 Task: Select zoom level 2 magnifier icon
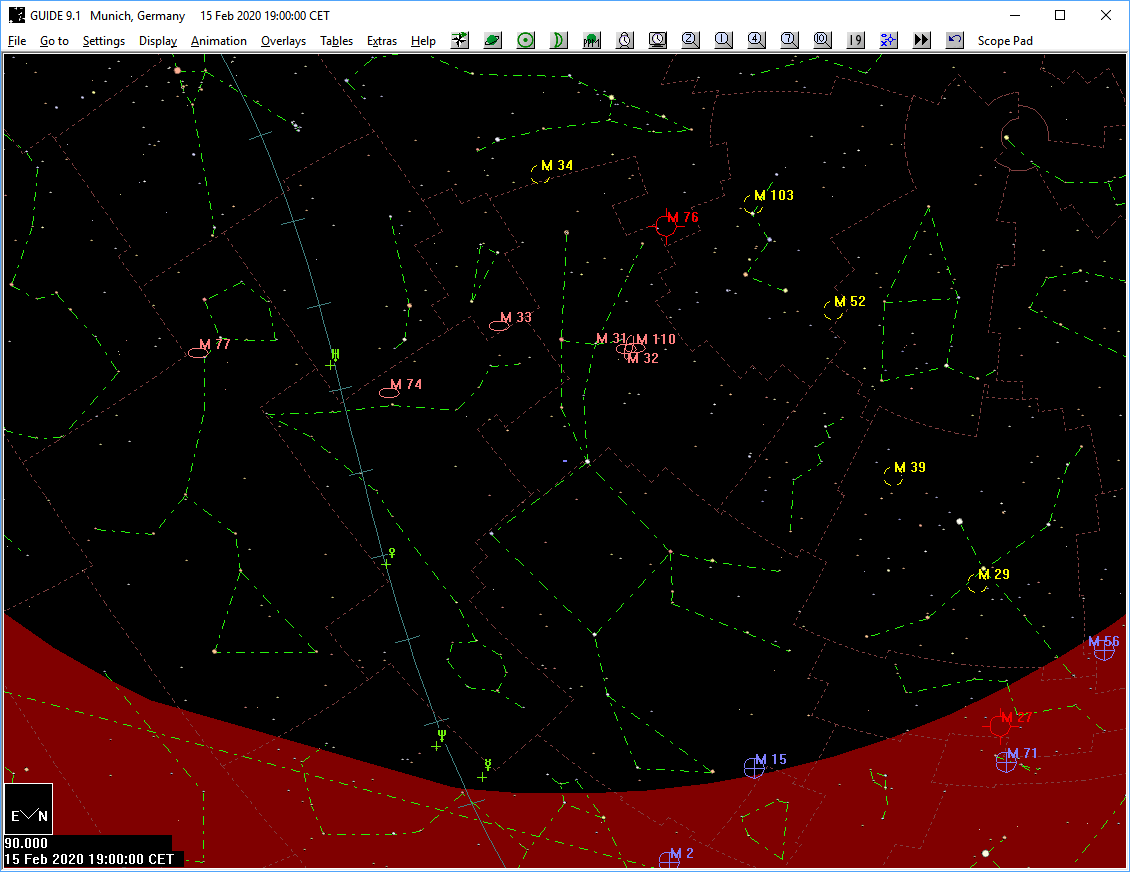point(691,40)
